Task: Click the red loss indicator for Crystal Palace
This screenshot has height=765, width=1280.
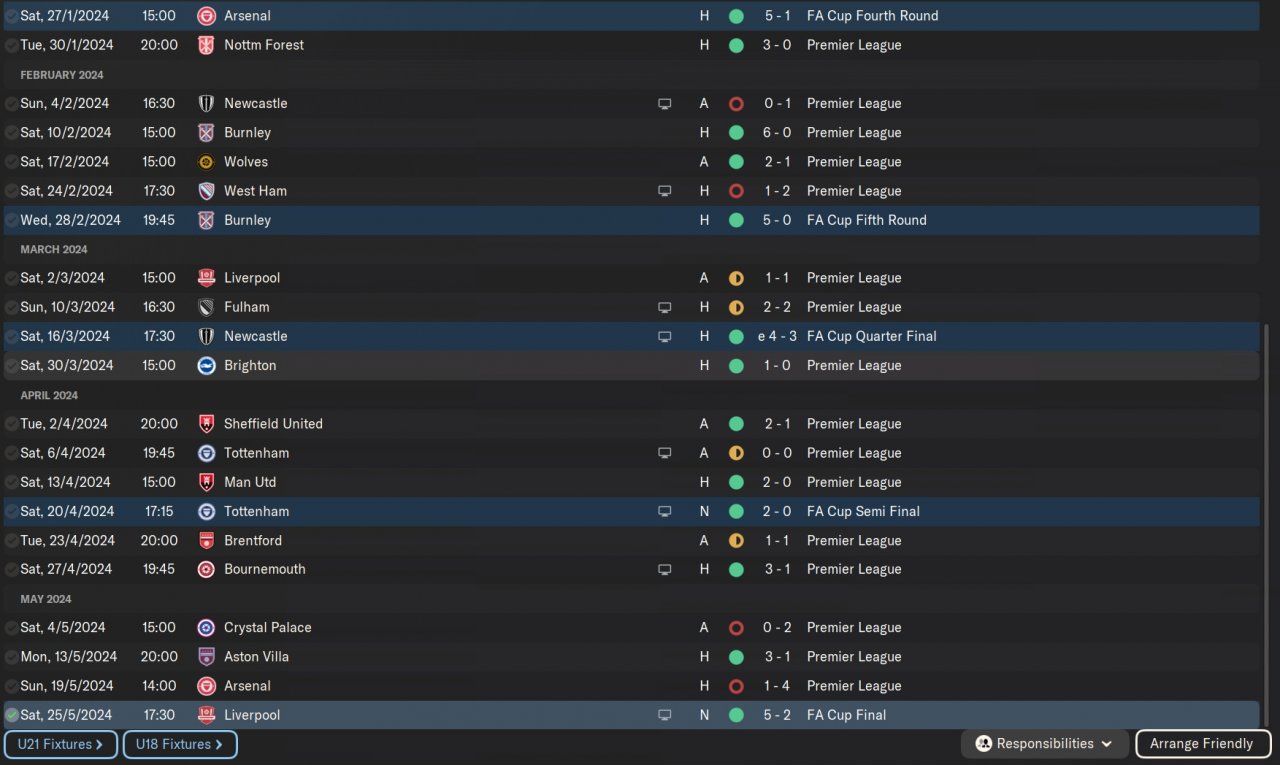Action: pos(736,628)
